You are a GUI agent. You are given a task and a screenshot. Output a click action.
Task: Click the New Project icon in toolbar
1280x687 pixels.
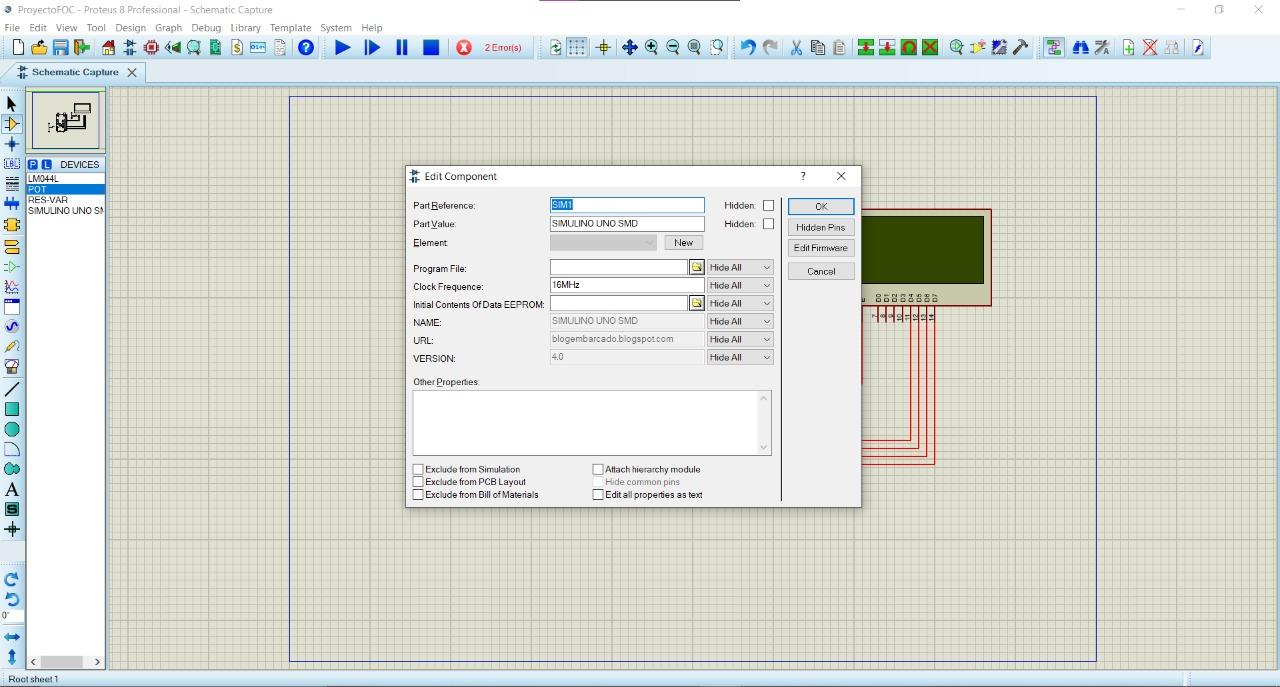click(x=18, y=47)
